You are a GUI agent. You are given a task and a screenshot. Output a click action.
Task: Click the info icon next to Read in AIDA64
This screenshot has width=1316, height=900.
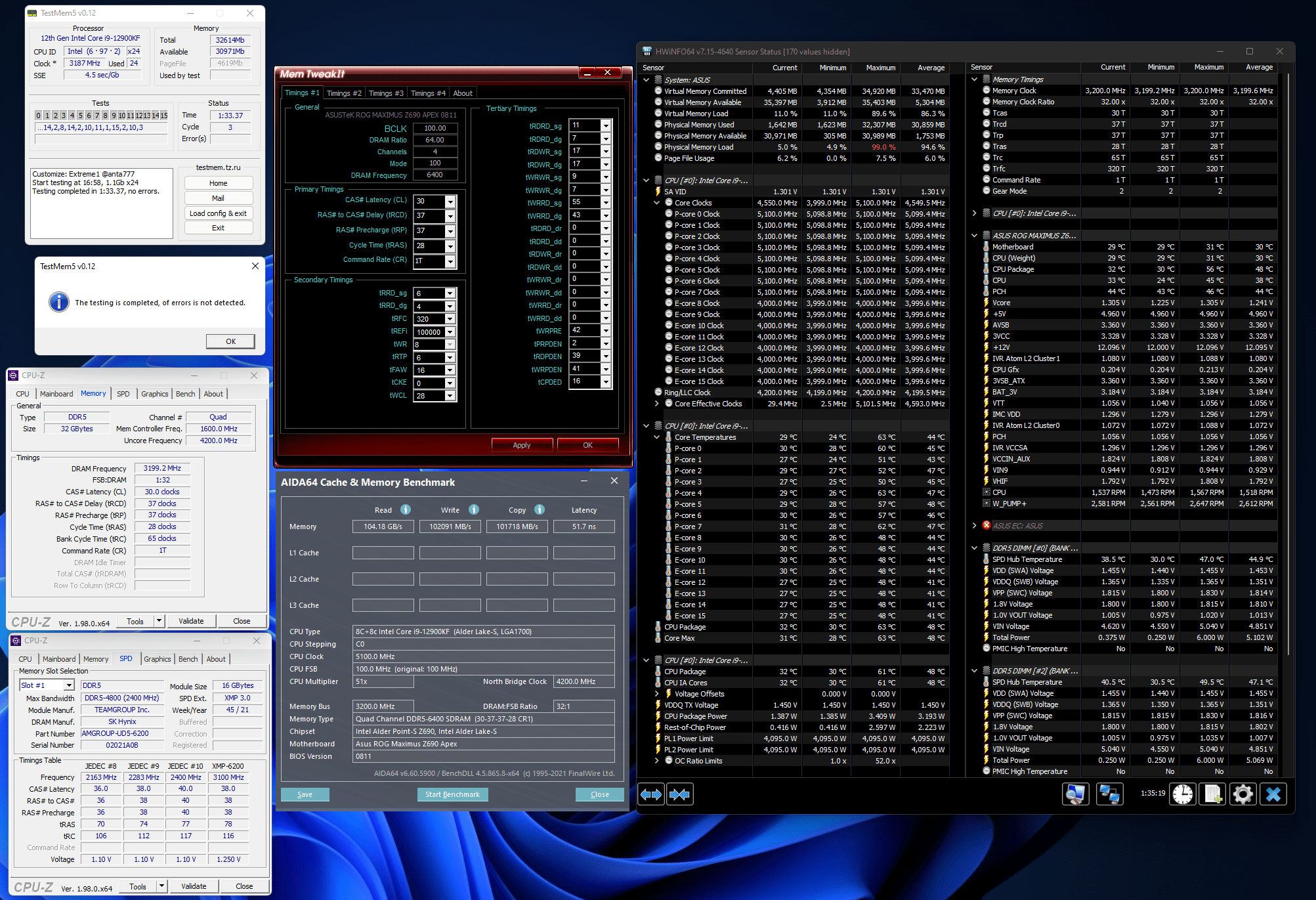tap(406, 509)
